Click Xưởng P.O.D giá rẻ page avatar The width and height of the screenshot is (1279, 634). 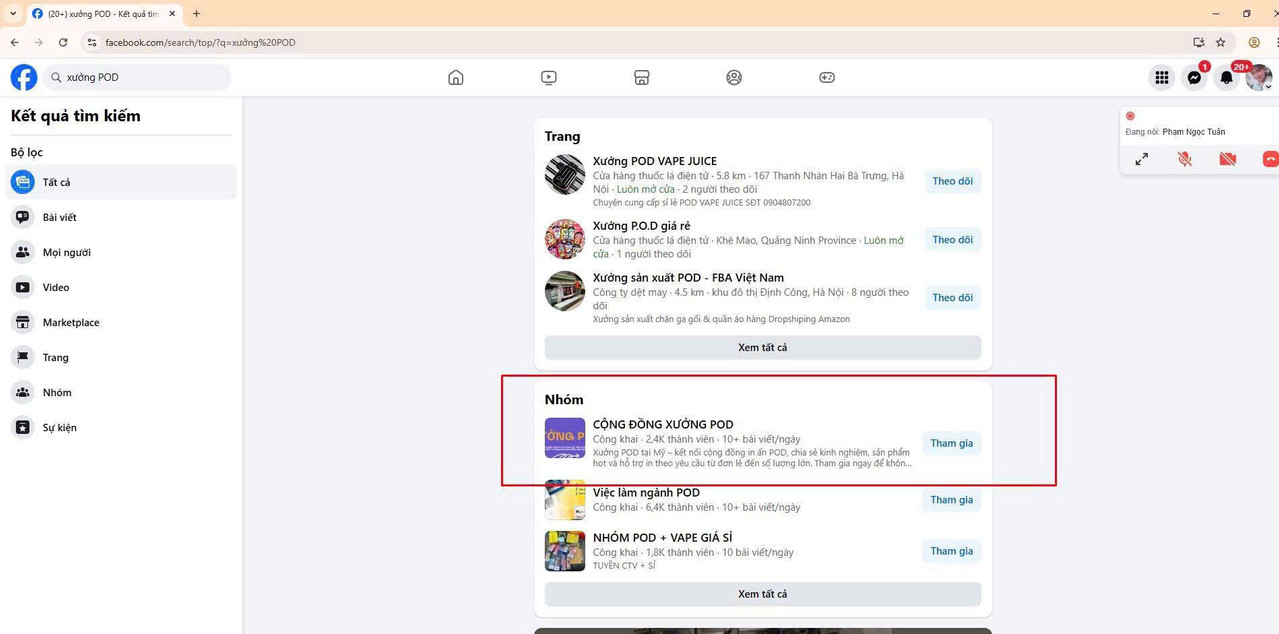click(x=565, y=239)
